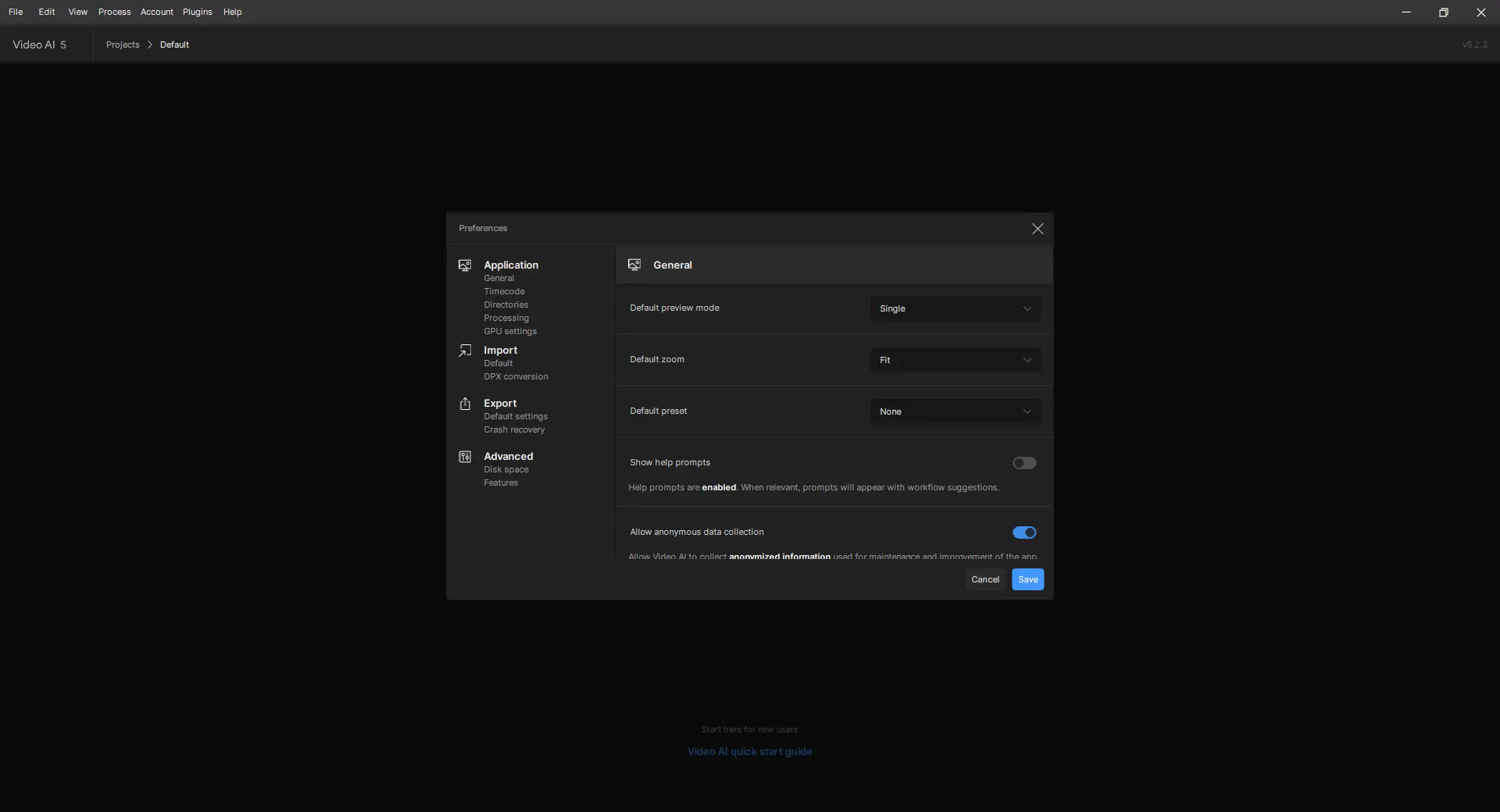The height and width of the screenshot is (812, 1500).
Task: Disable Allow anonymous data collection switch
Action: [1024, 533]
